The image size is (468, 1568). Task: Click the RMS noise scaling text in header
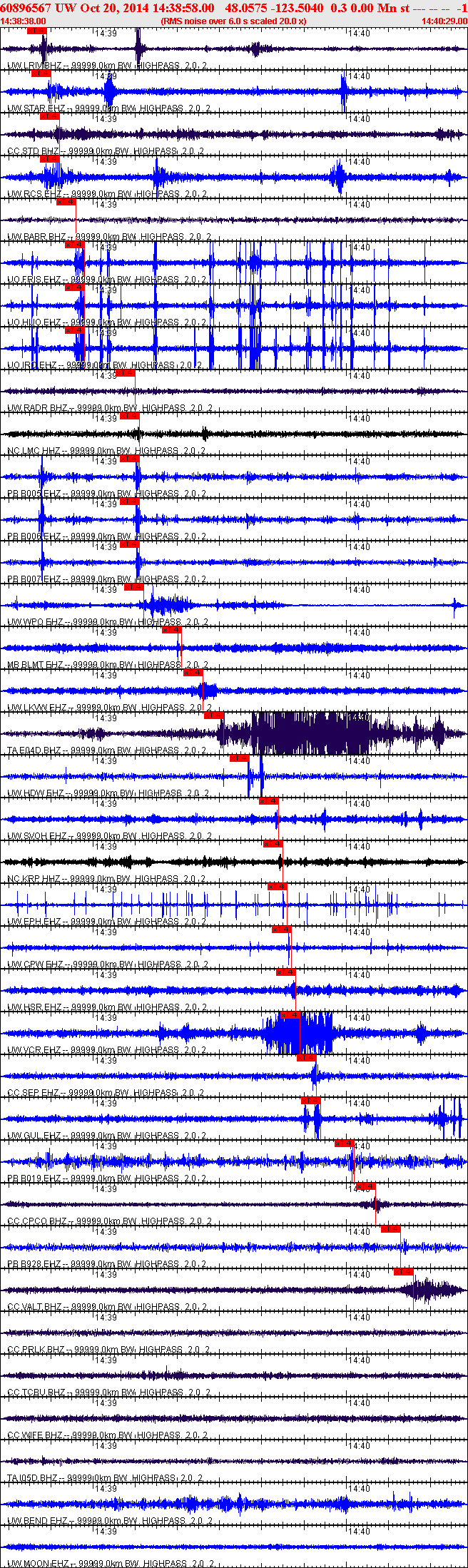pyautogui.click(x=233, y=21)
